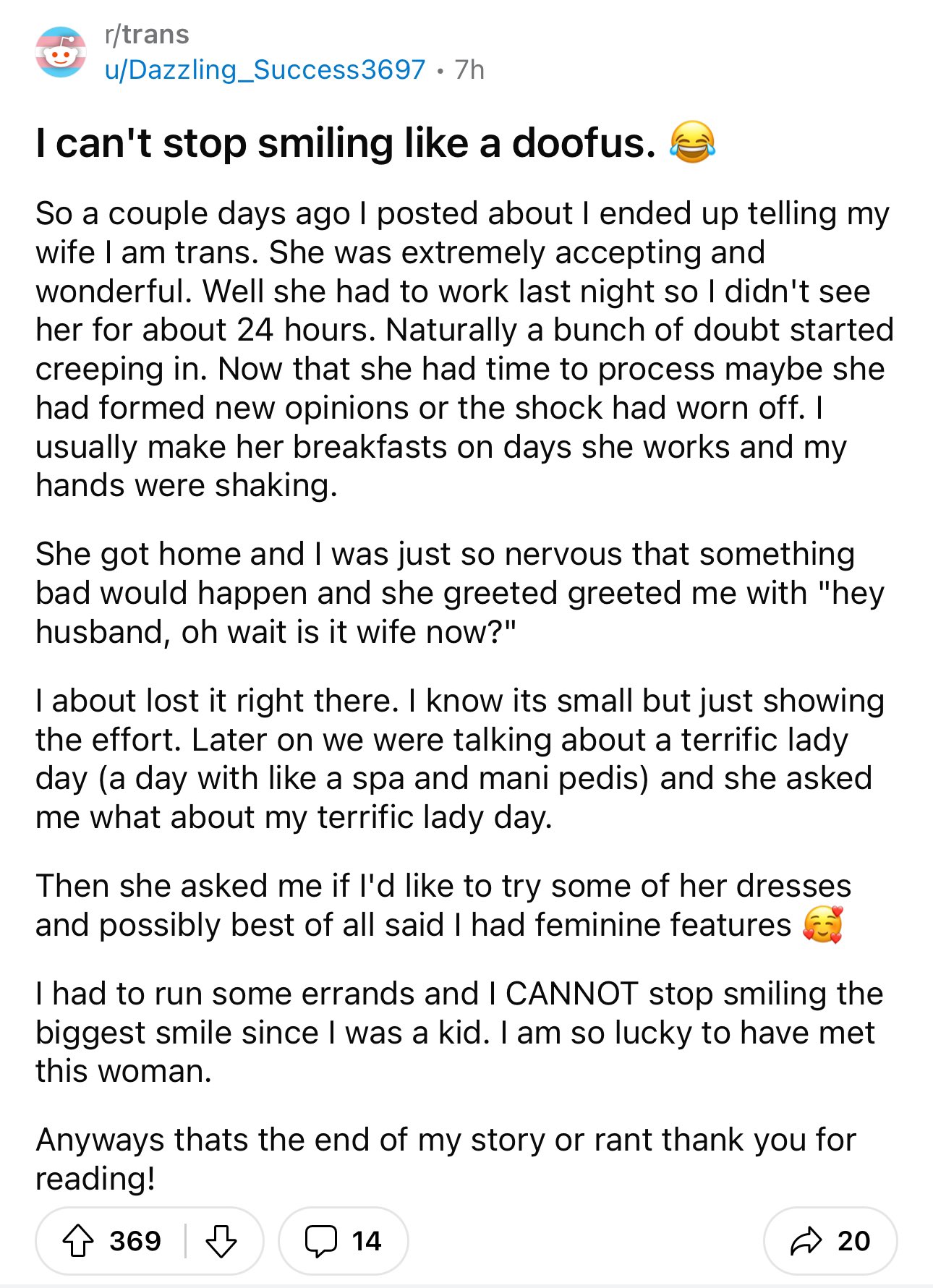Click the share arrow icon
Image resolution: width=933 pixels, height=1288 pixels.
806,1241
